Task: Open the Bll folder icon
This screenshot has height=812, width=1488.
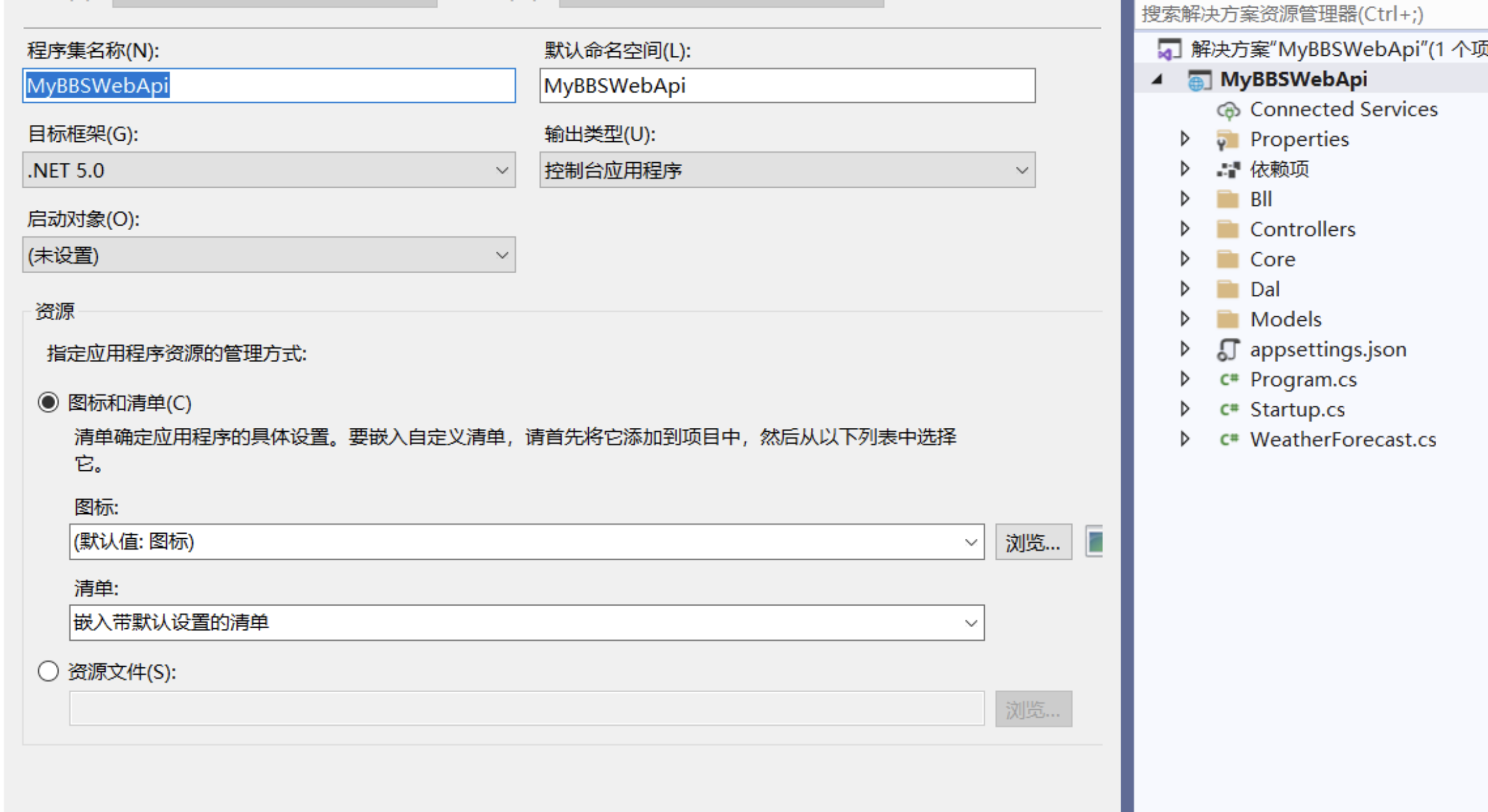Action: [1229, 199]
